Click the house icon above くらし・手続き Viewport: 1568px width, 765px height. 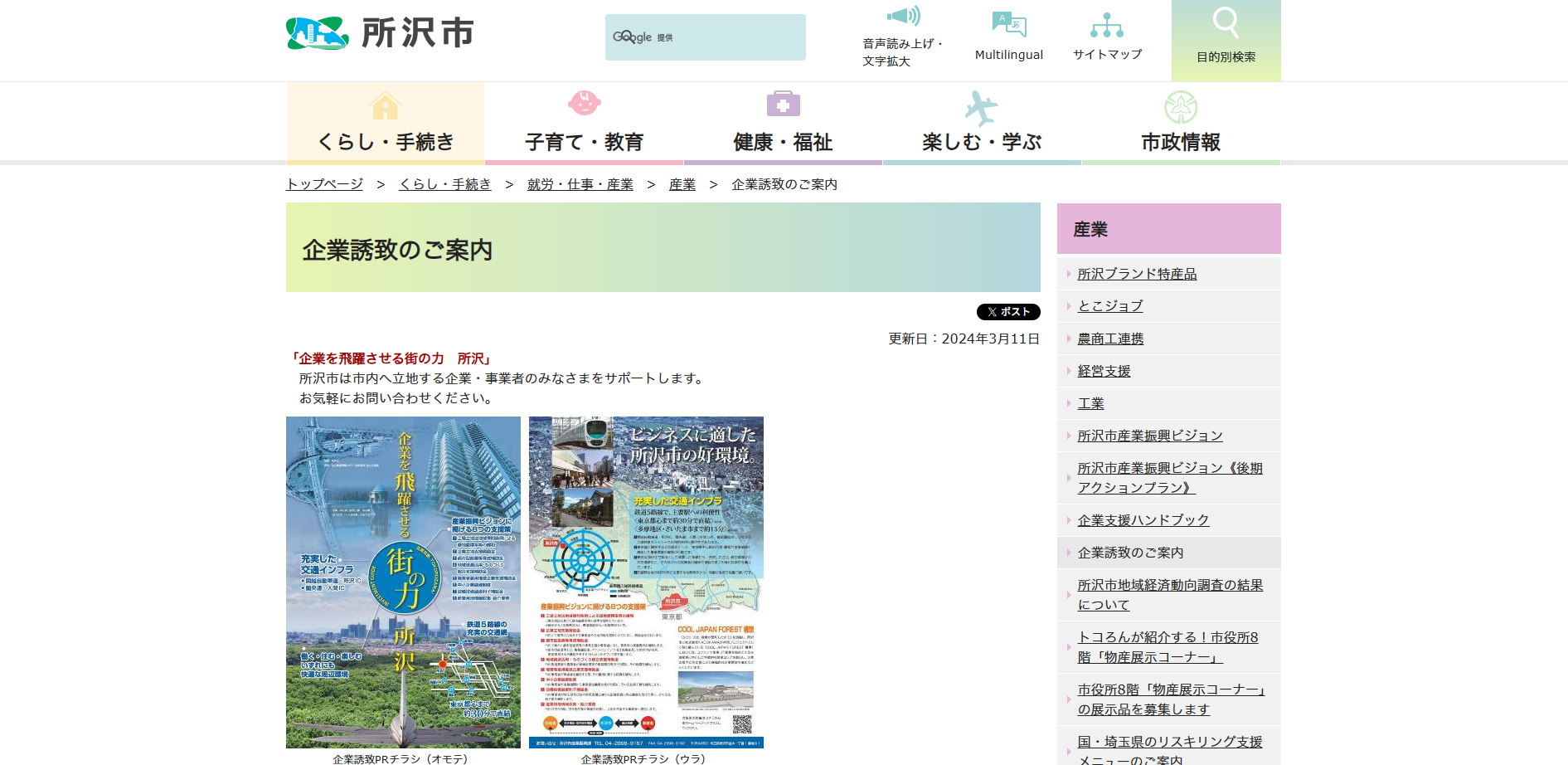coord(386,105)
